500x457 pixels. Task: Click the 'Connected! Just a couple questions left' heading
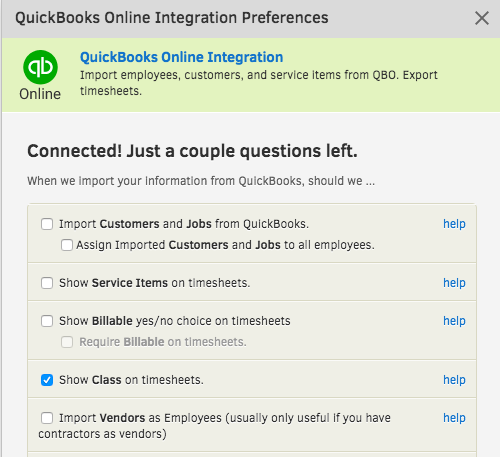(x=192, y=151)
